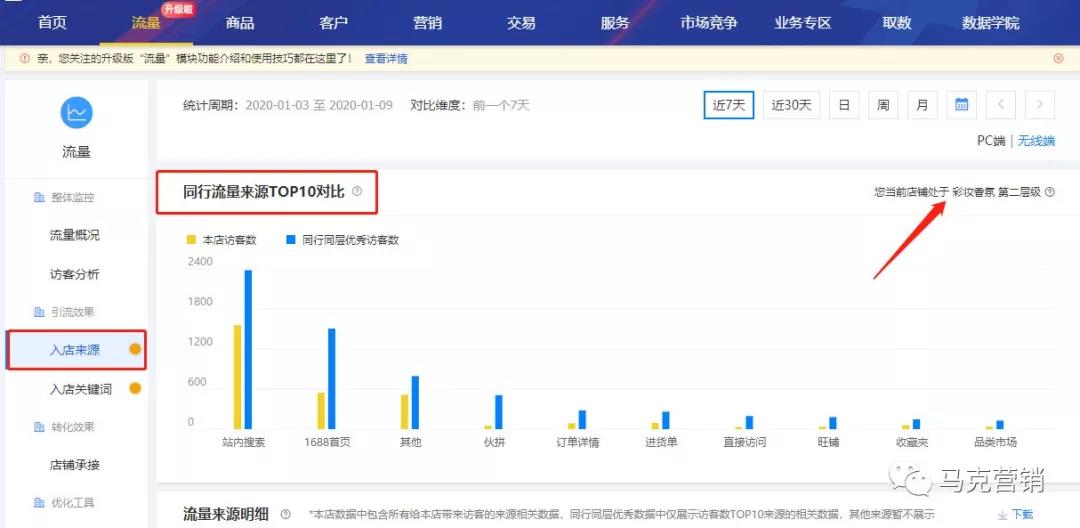The image size is (1080, 528).
Task: Open the calendar date picker icon
Action: click(x=960, y=105)
